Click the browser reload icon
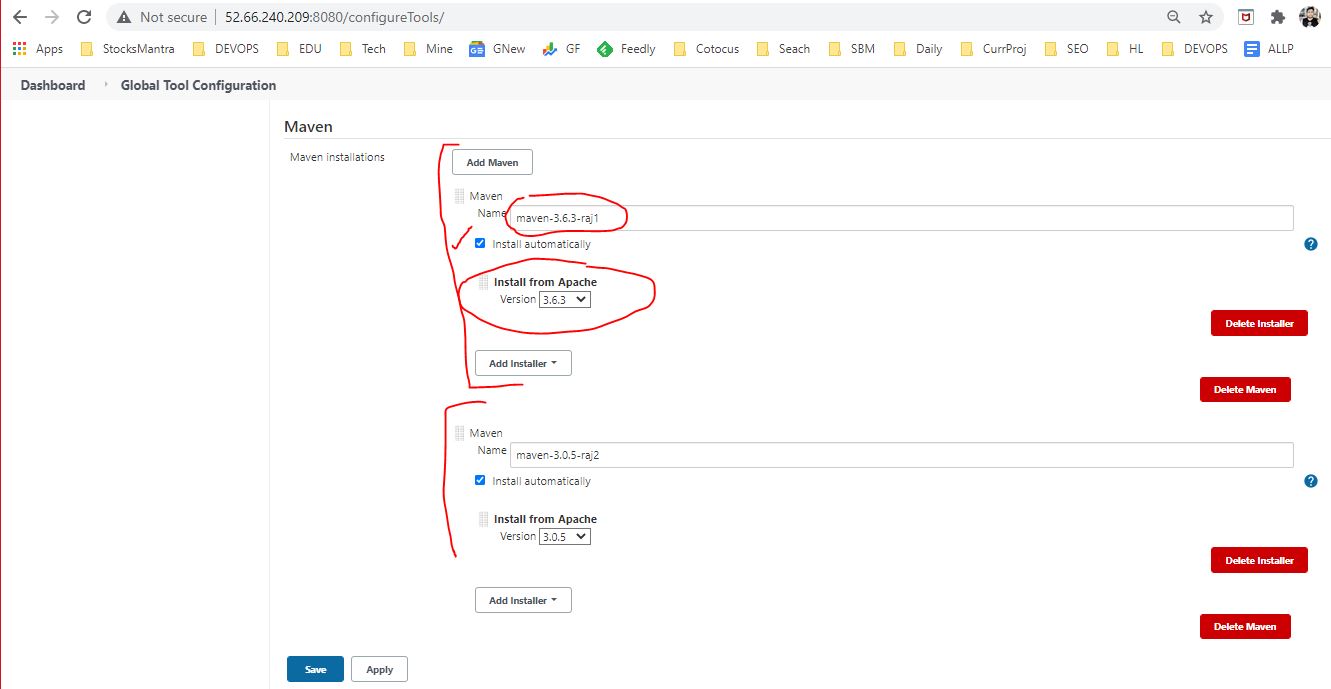This screenshot has width=1331, height=689. click(84, 17)
